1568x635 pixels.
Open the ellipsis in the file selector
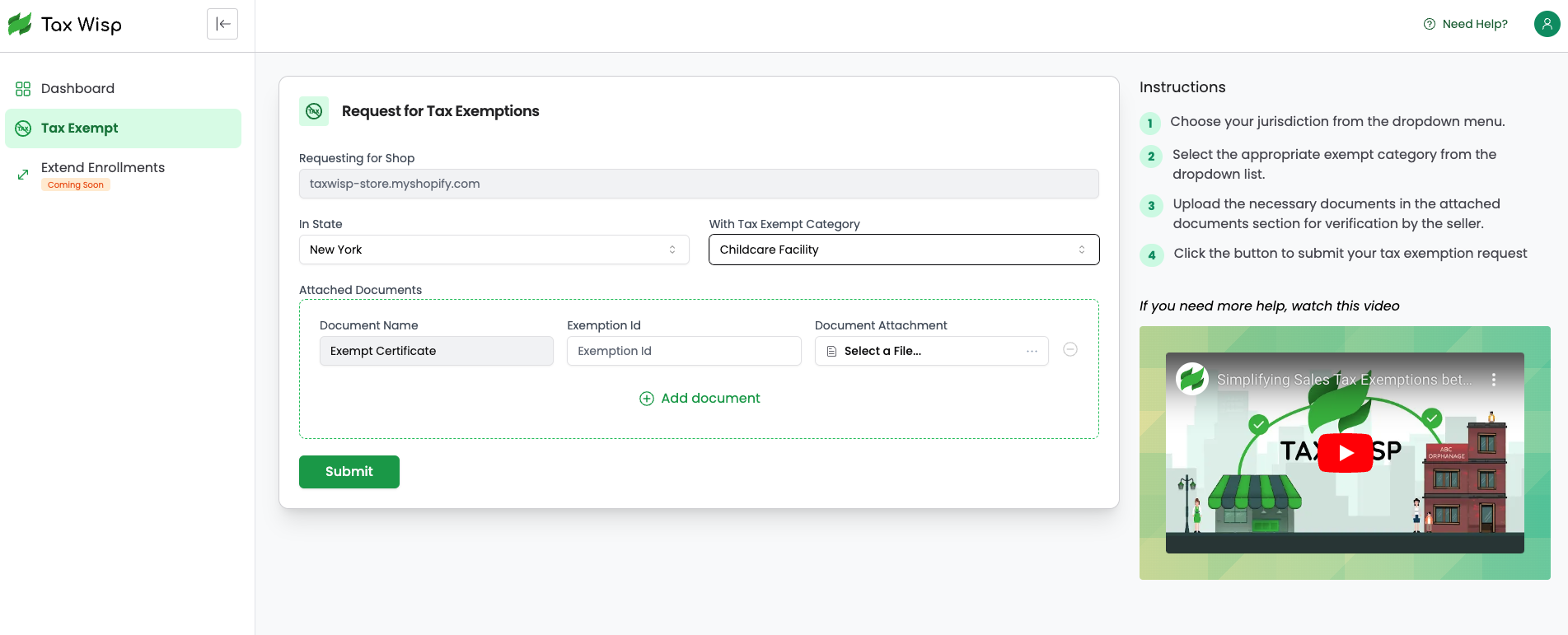click(1032, 351)
